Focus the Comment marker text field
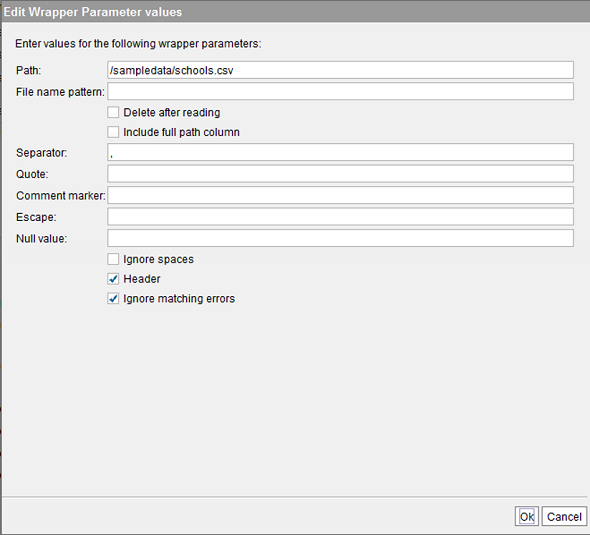 tap(340, 195)
